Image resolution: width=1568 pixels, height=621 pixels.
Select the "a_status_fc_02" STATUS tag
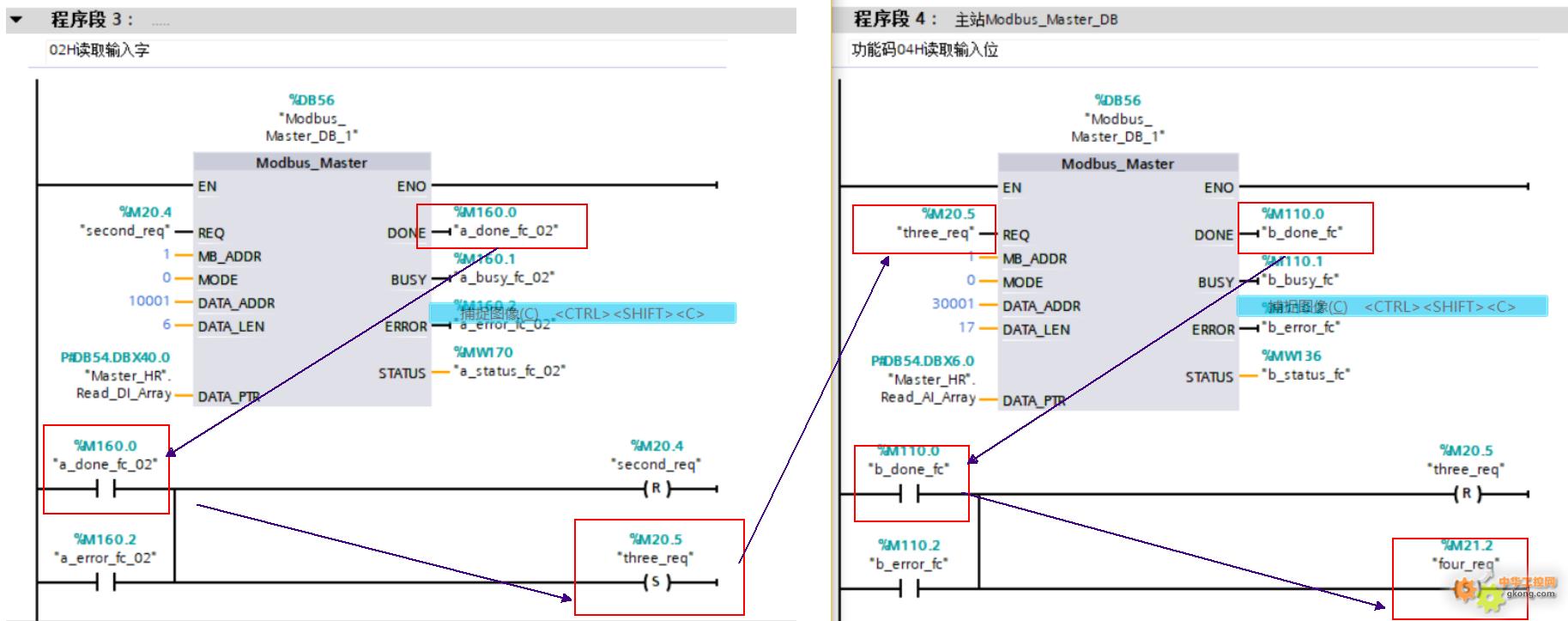pos(509,371)
